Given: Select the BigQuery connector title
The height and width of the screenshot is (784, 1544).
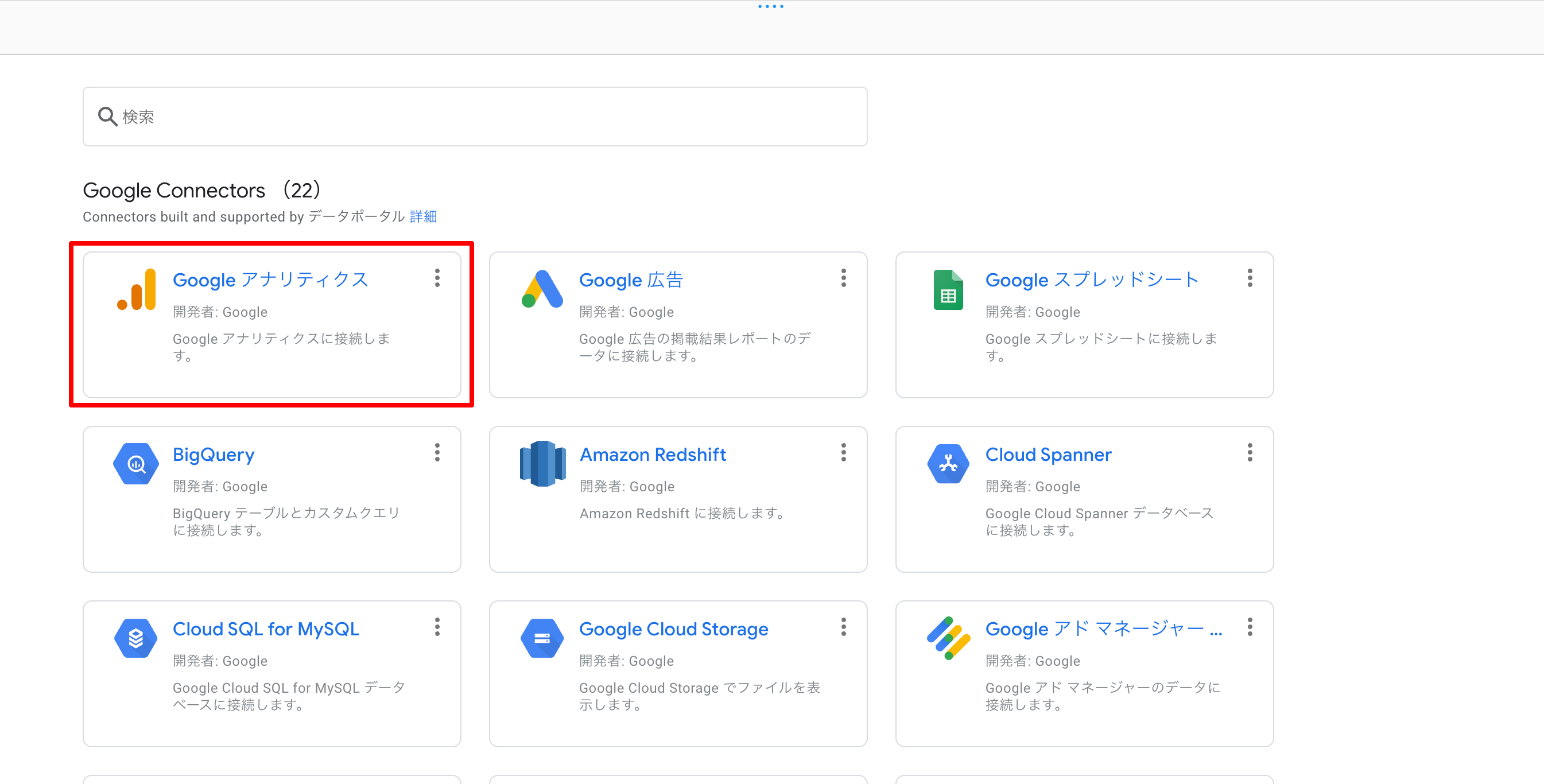Looking at the screenshot, I should 214,455.
